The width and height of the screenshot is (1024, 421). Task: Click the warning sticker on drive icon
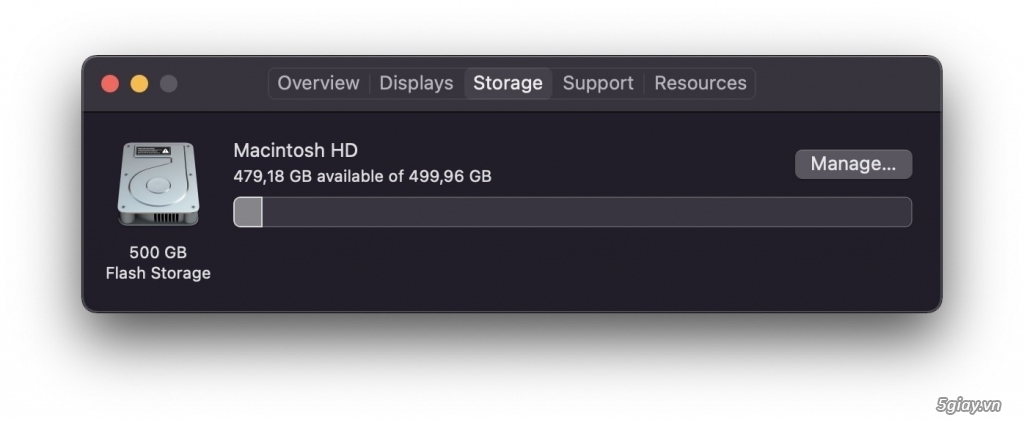click(x=152, y=151)
